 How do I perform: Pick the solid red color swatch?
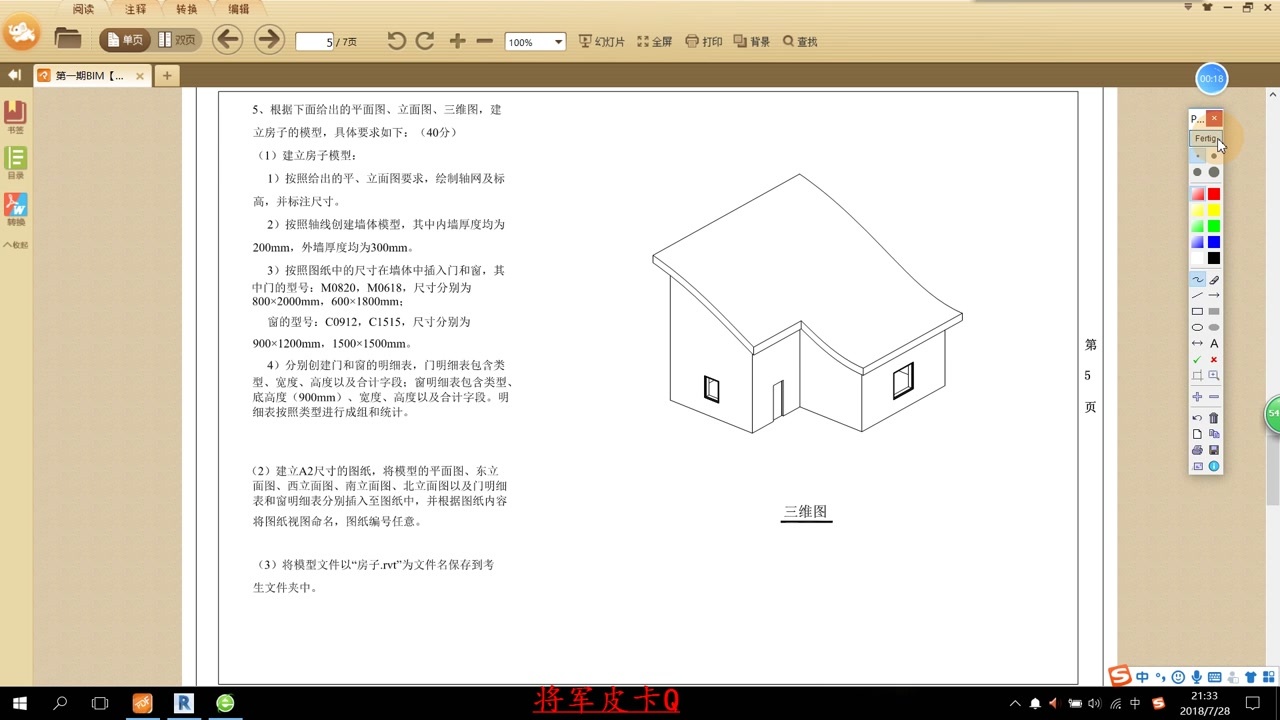(1214, 194)
